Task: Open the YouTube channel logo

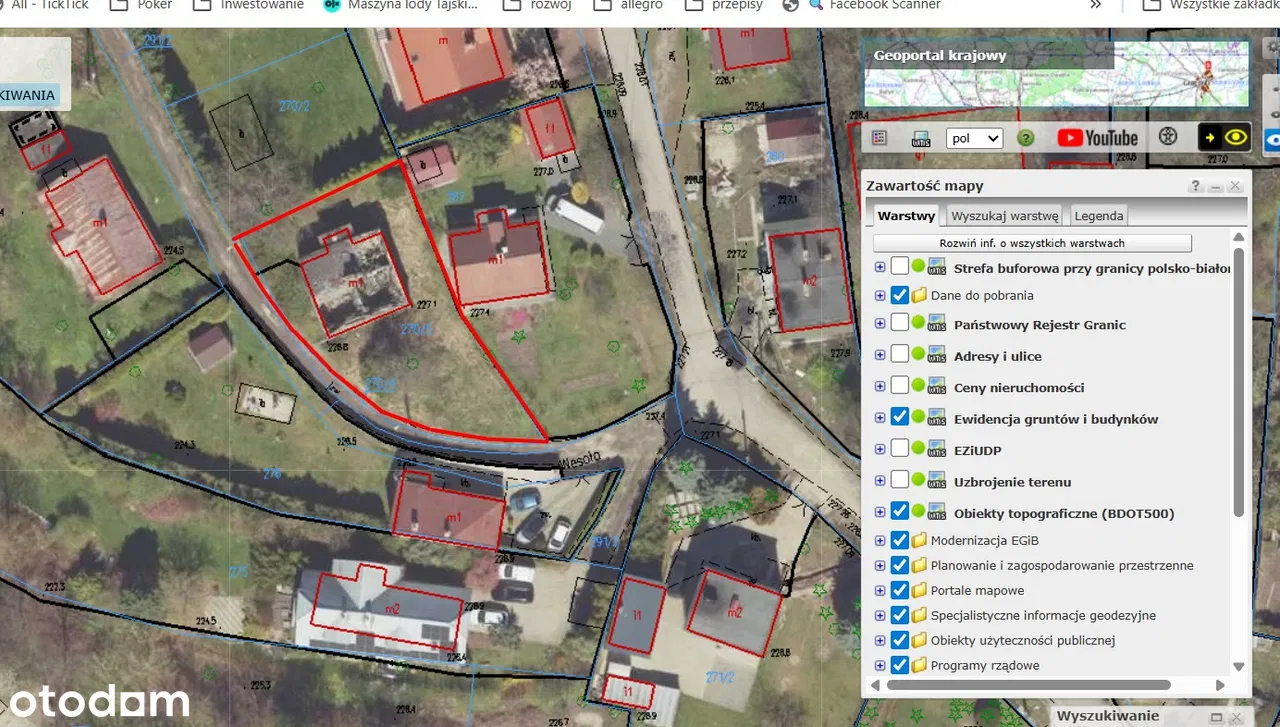Action: pyautogui.click(x=1097, y=138)
